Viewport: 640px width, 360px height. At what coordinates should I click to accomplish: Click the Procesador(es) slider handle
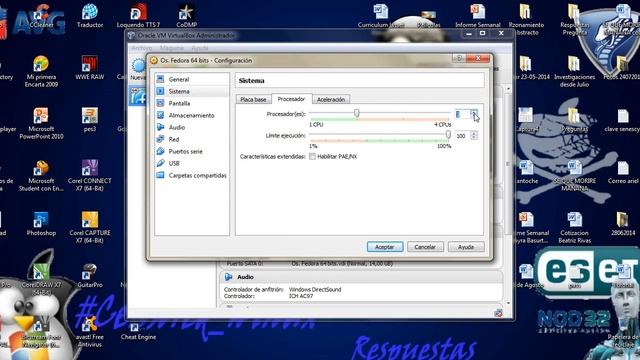[x=357, y=113]
